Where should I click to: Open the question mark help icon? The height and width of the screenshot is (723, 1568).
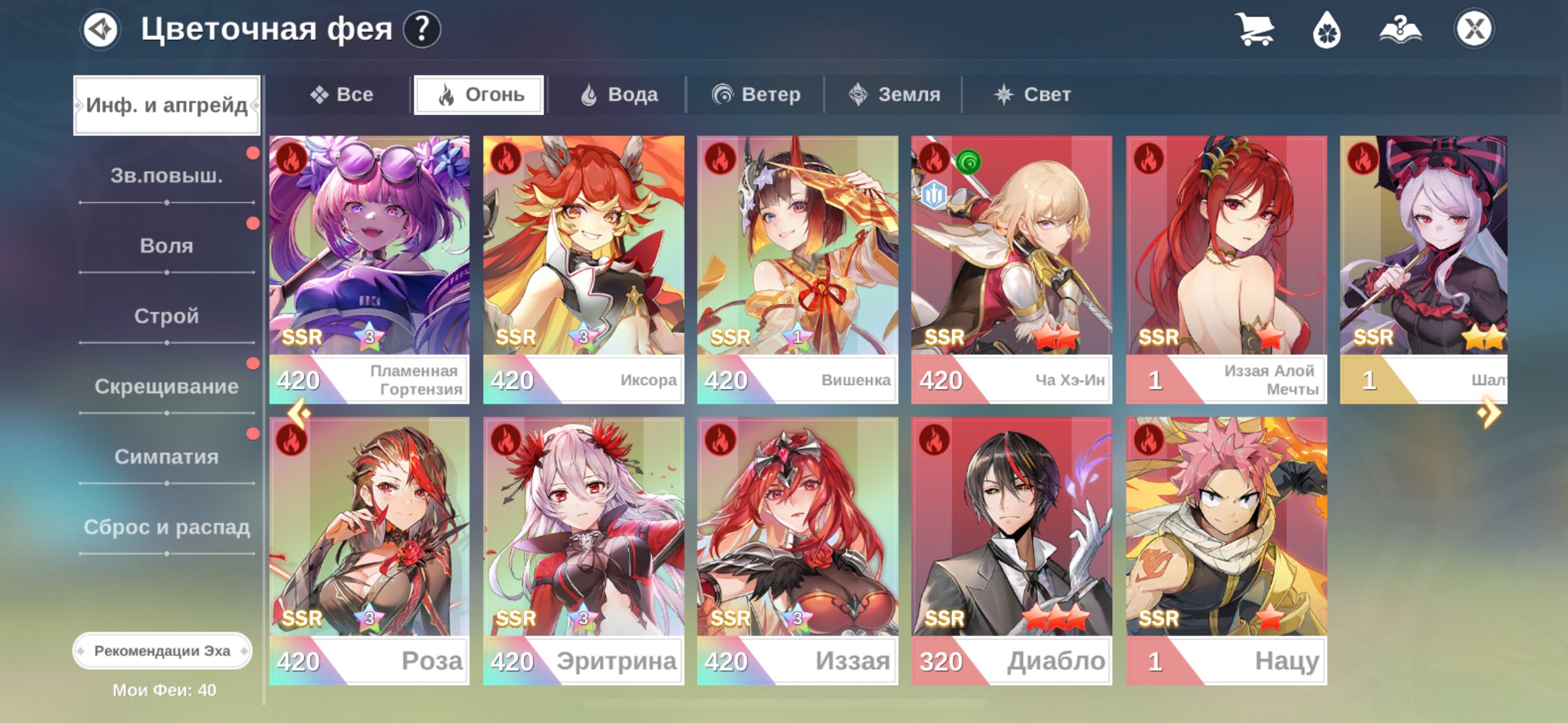pyautogui.click(x=422, y=29)
